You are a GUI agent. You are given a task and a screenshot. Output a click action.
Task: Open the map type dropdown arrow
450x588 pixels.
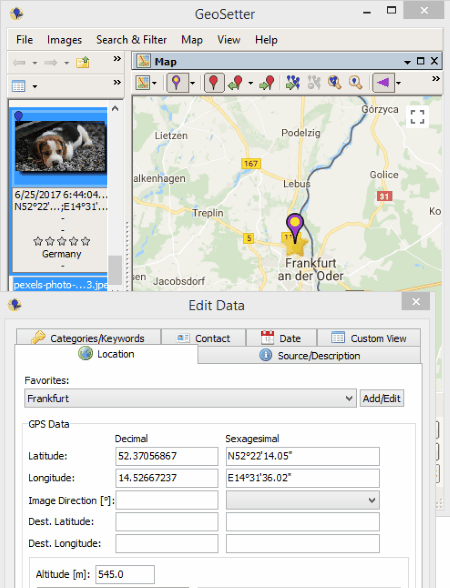[154, 83]
